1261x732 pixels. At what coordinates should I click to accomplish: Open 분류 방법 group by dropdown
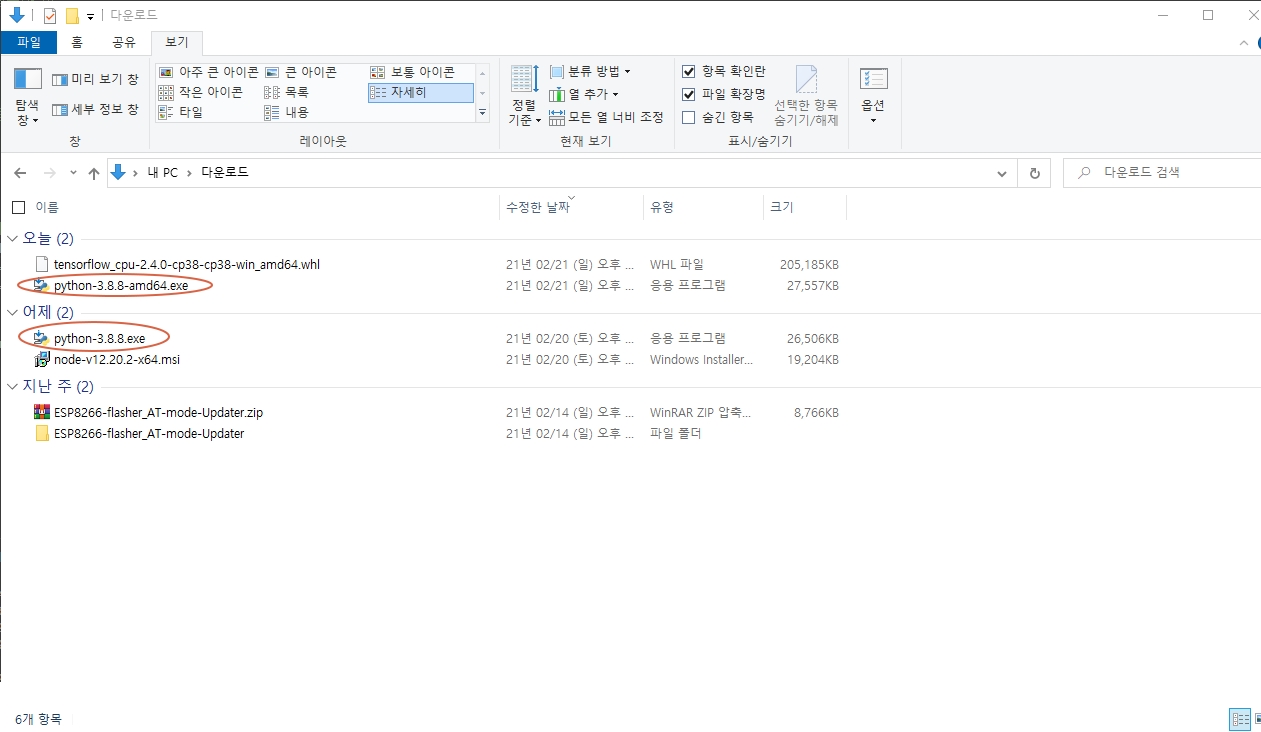(x=590, y=71)
